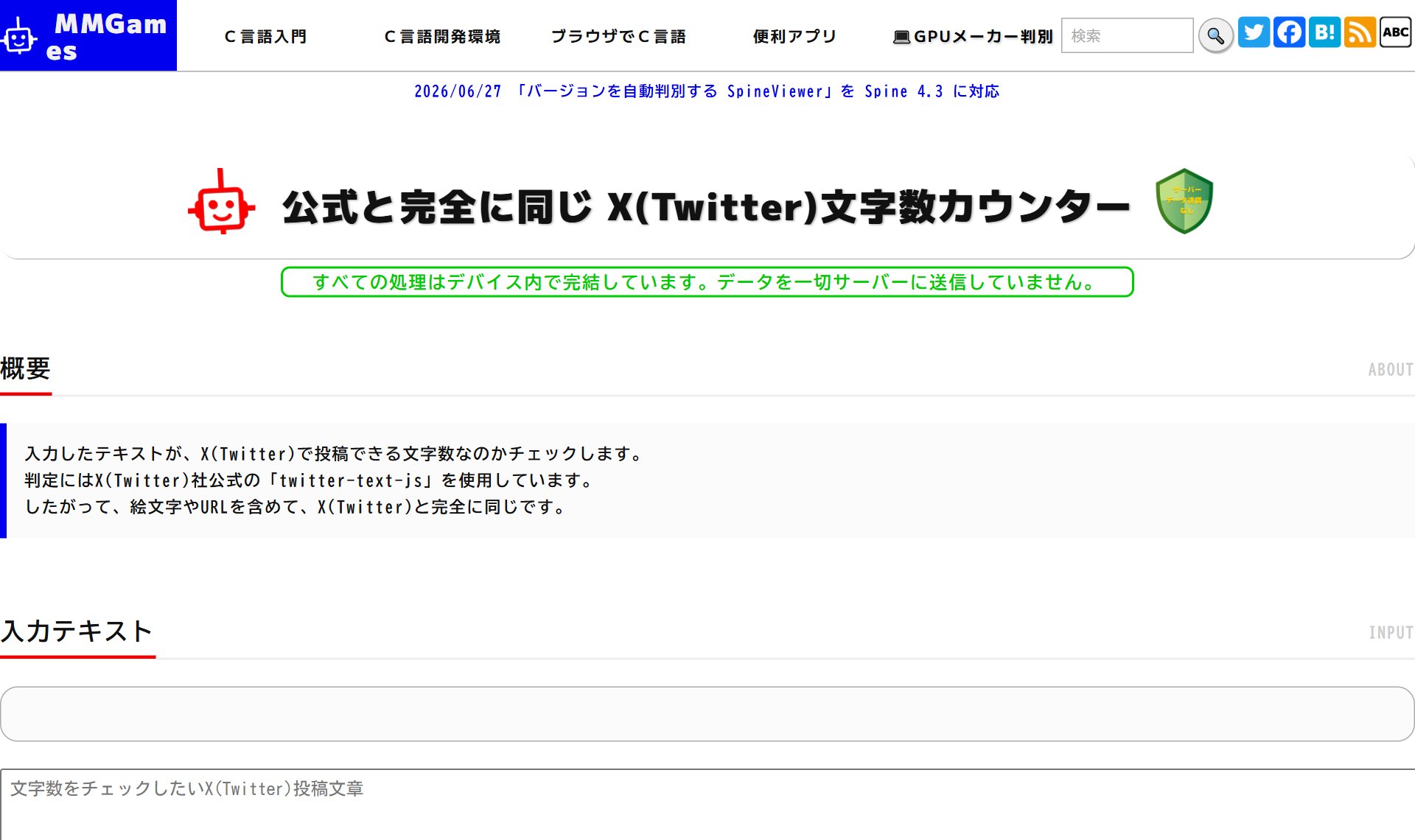Click the MMGames site title link
The height and width of the screenshot is (840, 1415).
(106, 37)
